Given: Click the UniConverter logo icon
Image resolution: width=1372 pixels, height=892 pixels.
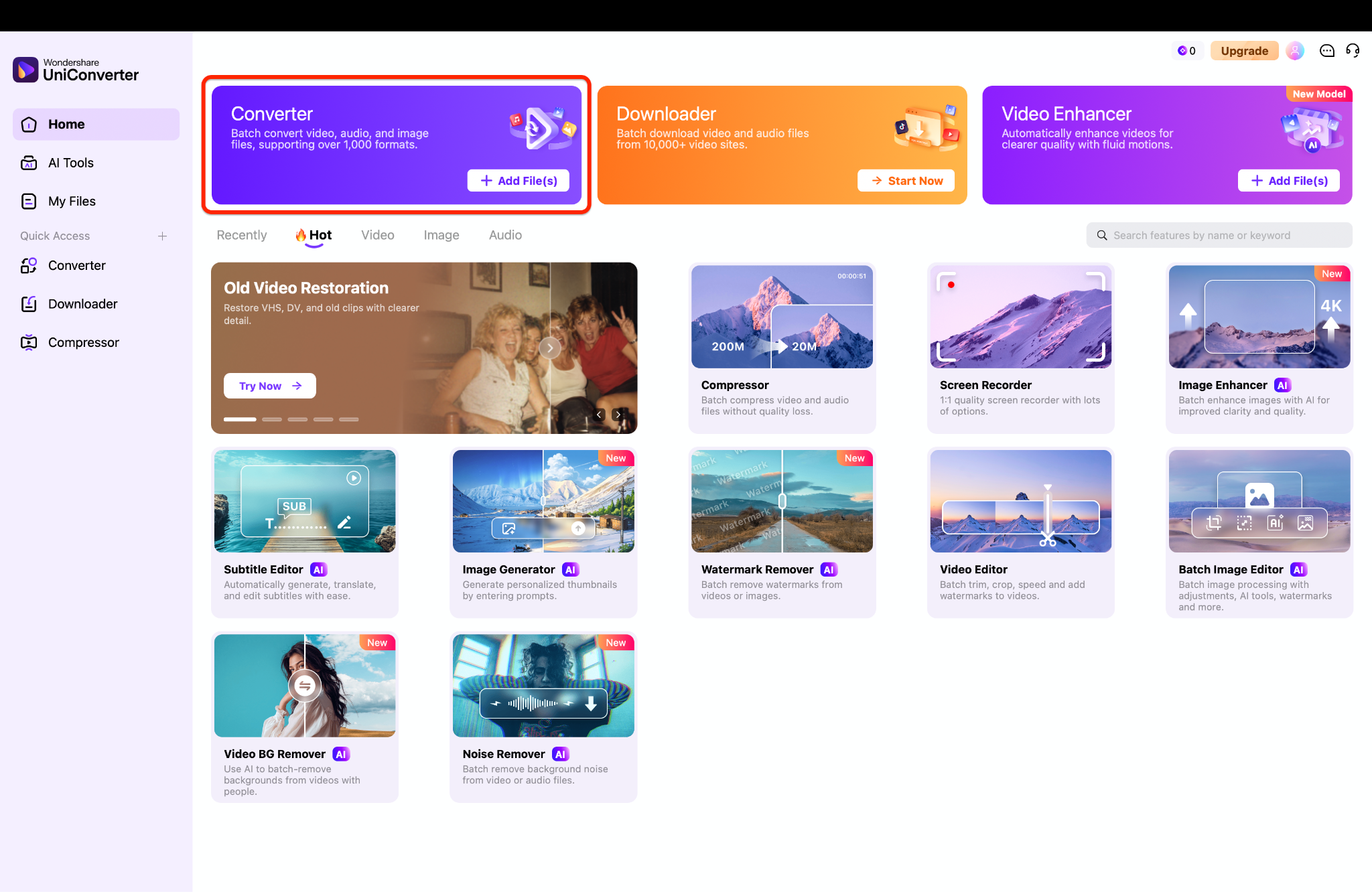Looking at the screenshot, I should tap(25, 70).
